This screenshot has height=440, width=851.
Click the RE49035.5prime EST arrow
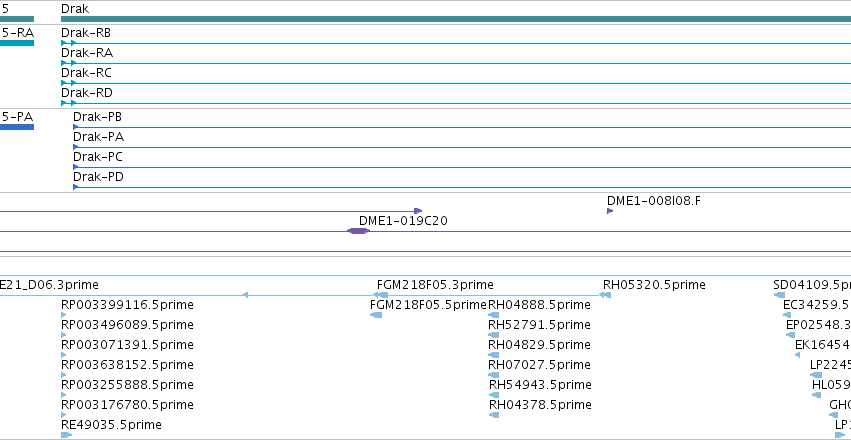point(66,435)
